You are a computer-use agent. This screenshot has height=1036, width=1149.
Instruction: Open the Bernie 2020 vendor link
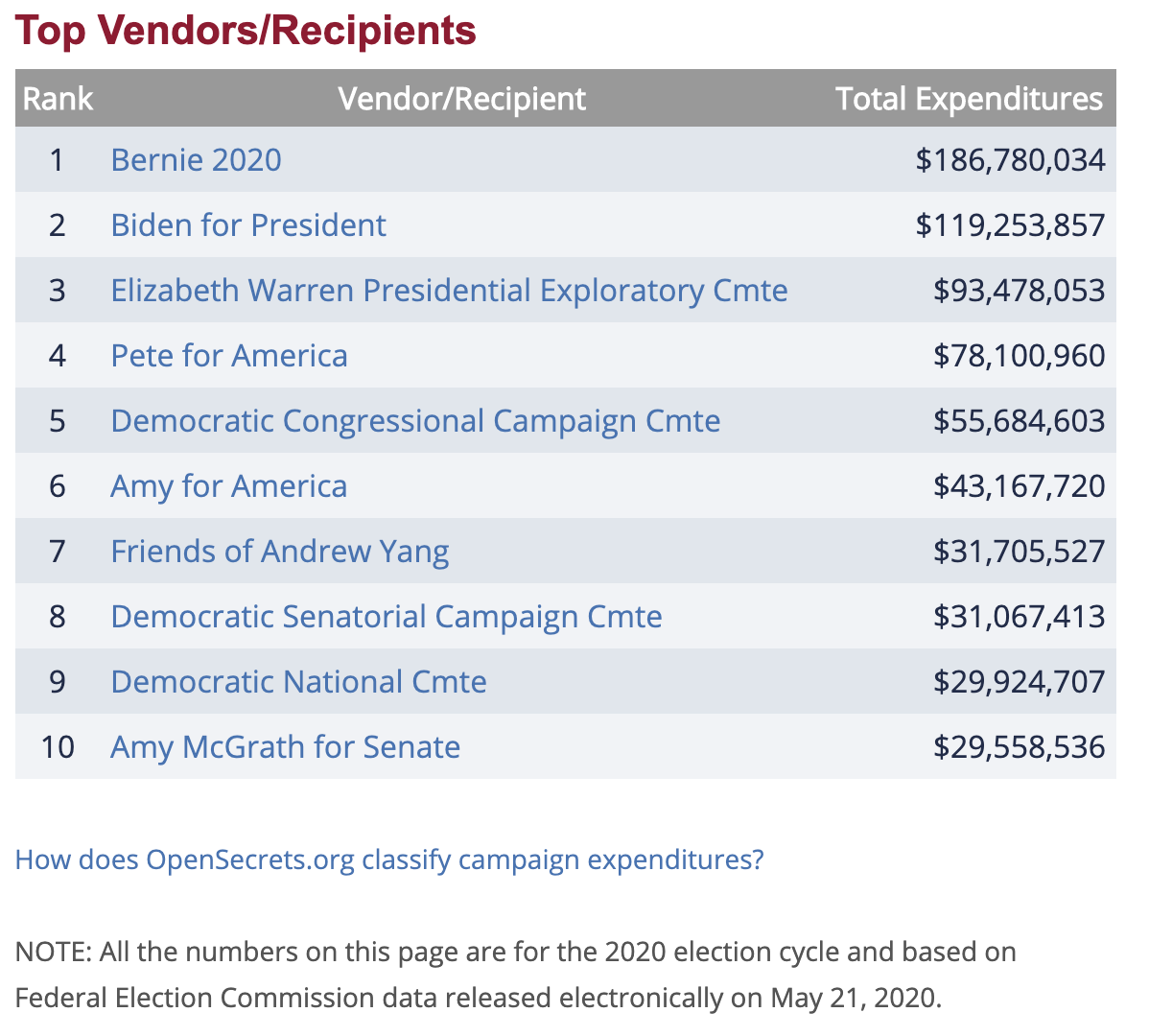point(196,159)
